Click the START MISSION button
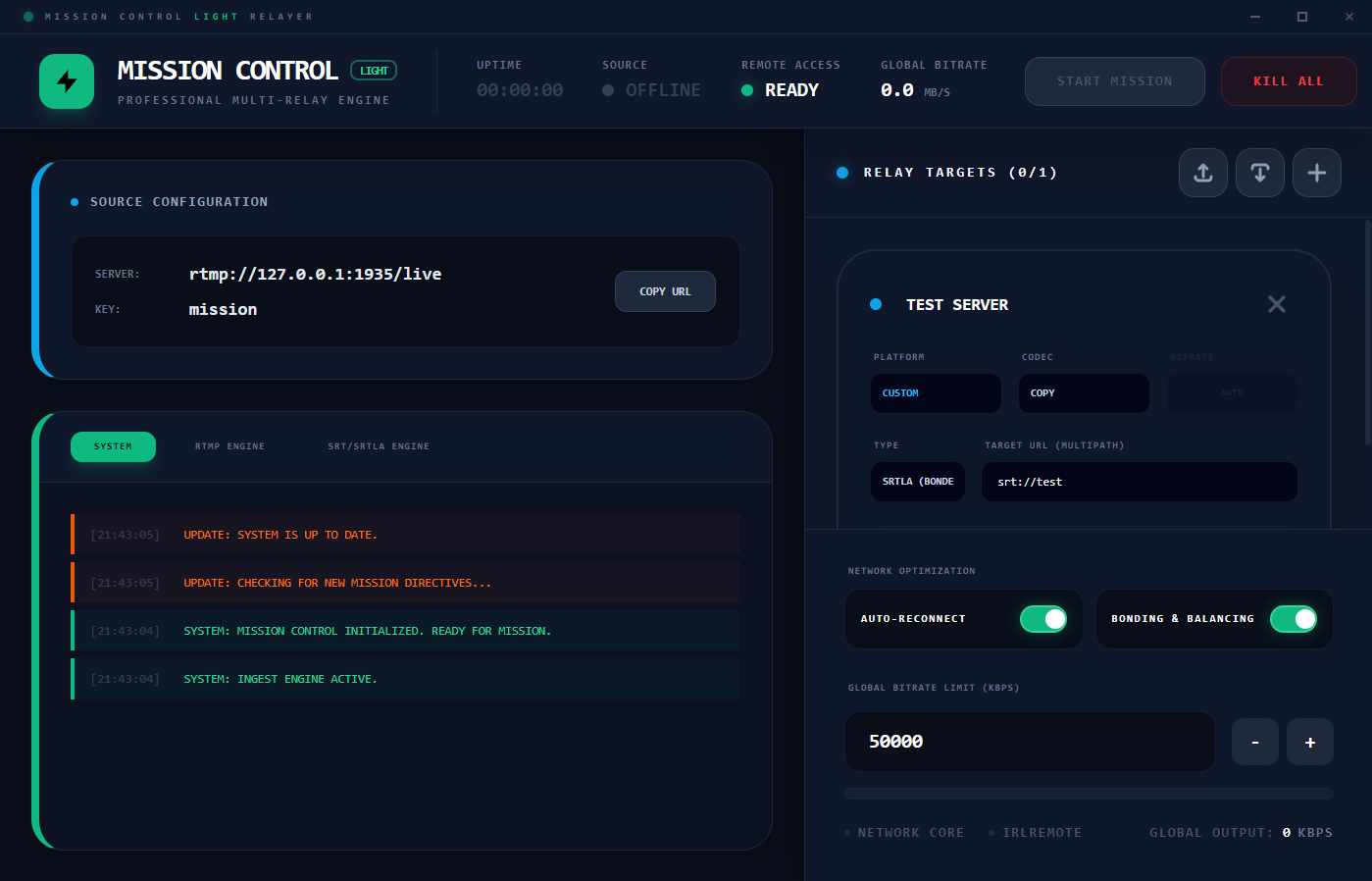This screenshot has height=881, width=1372. click(1115, 81)
